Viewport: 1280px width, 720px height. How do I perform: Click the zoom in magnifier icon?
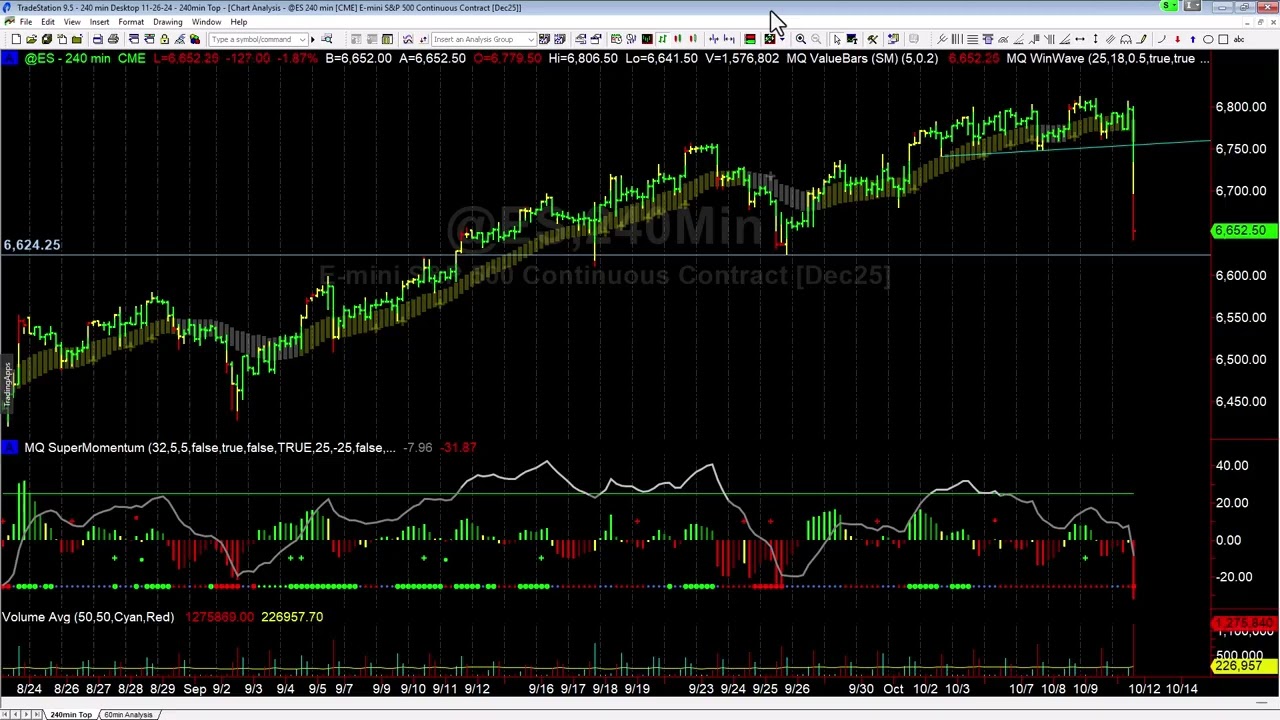point(800,39)
